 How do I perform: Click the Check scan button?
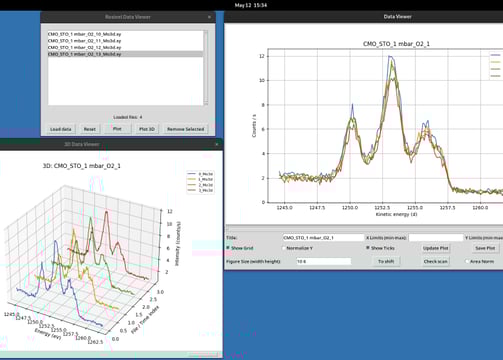(436, 261)
